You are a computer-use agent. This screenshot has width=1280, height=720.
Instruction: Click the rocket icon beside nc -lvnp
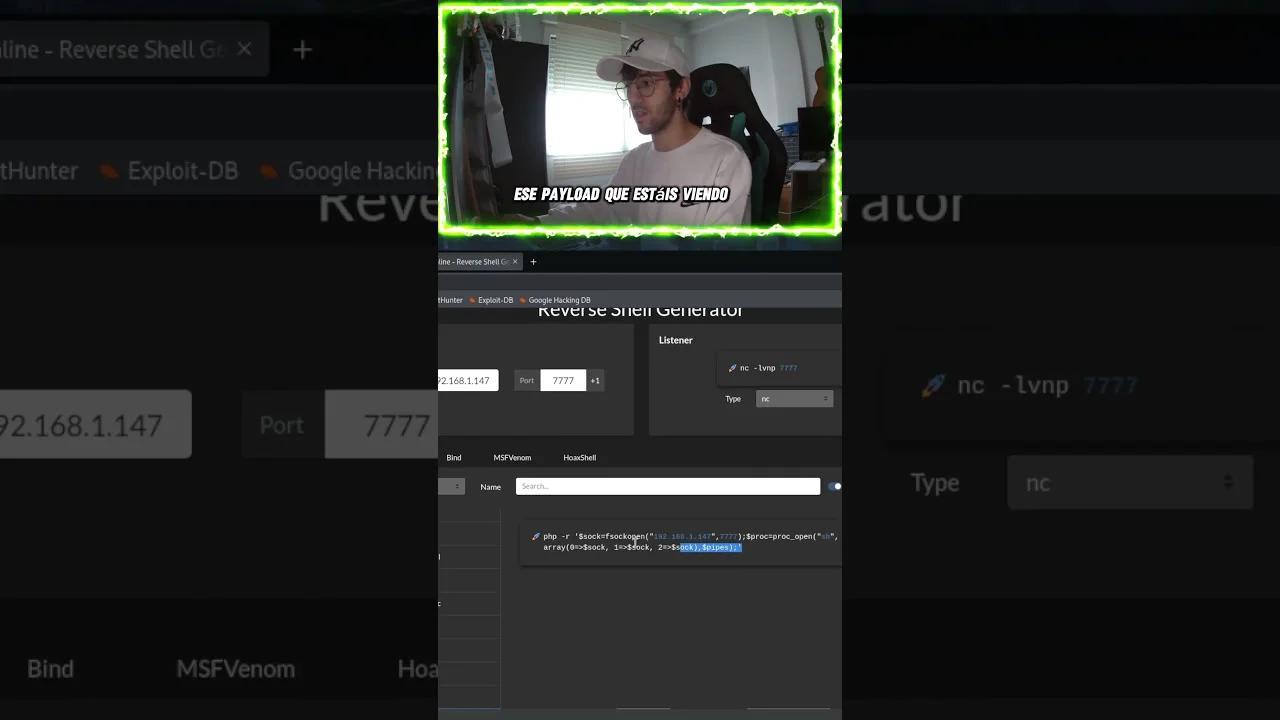pyautogui.click(x=732, y=368)
